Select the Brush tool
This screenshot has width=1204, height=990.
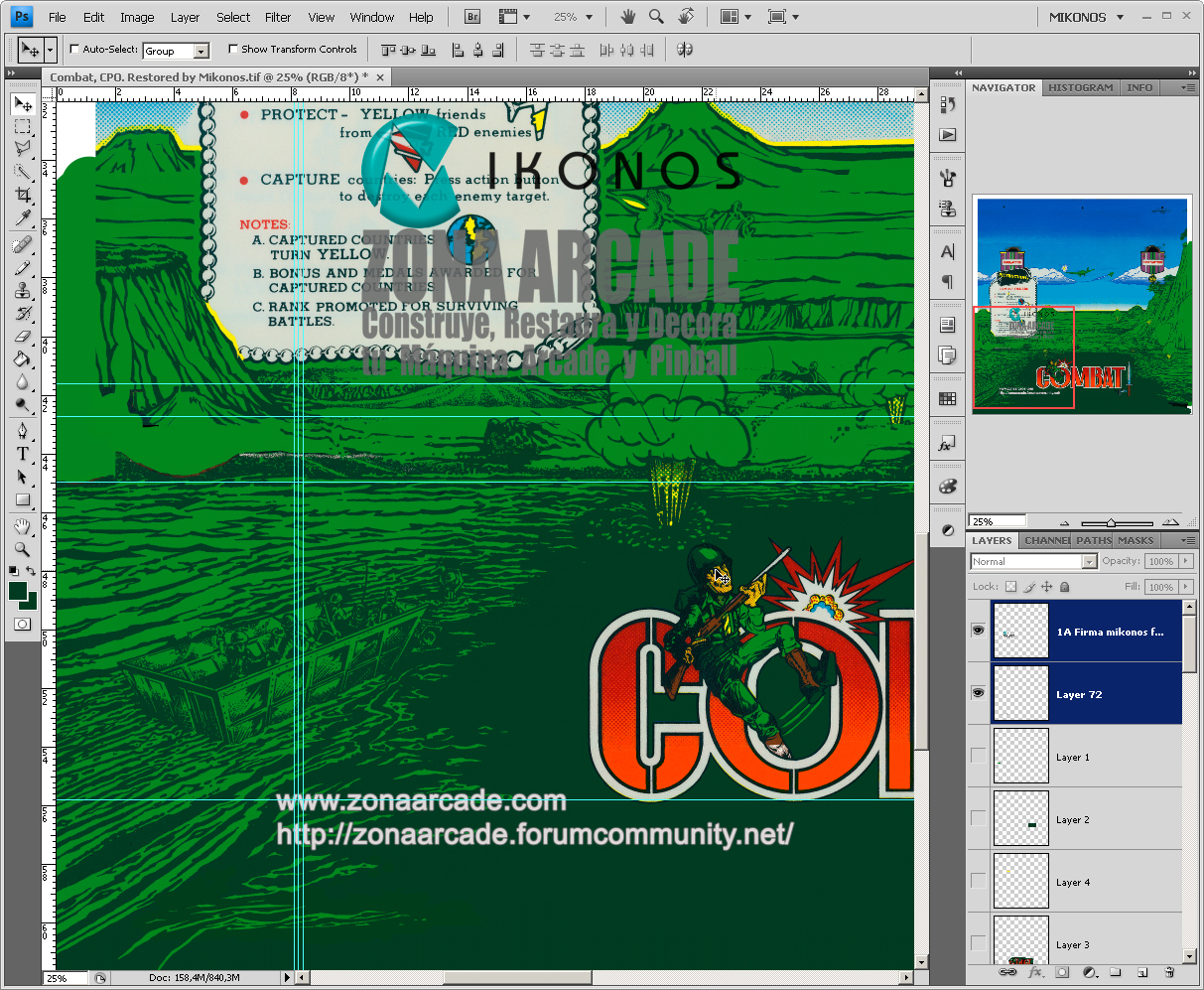coord(22,268)
